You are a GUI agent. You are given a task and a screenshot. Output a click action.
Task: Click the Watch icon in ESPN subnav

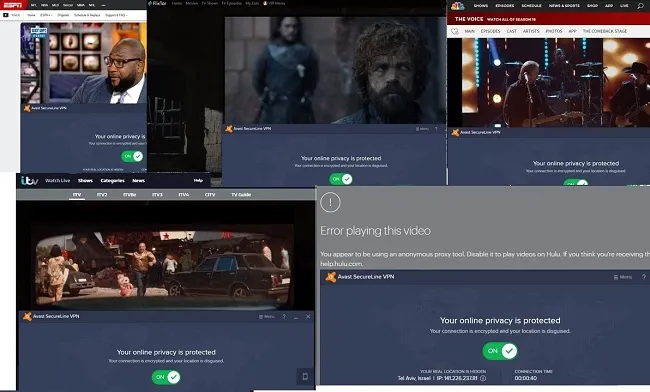pos(6,15)
